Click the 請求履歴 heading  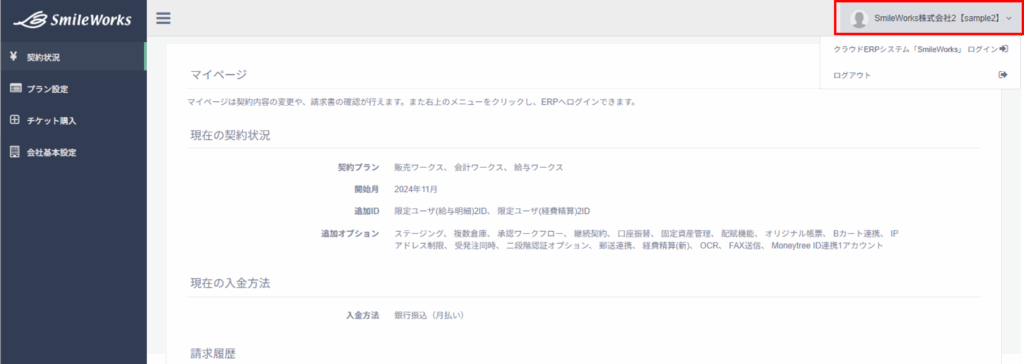212,354
